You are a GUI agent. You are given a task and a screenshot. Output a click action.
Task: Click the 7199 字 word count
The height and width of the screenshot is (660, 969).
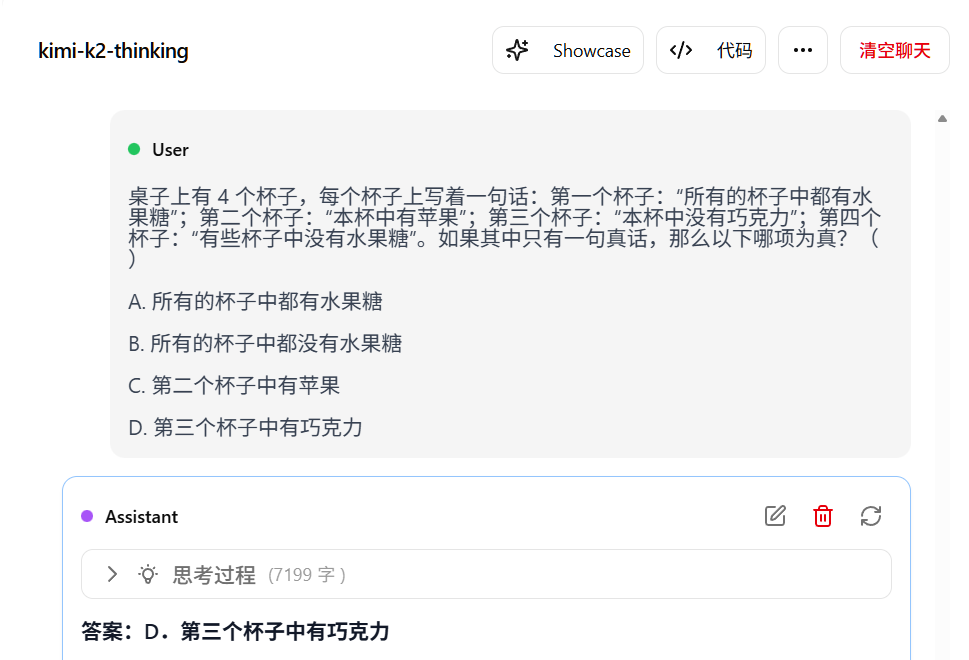click(x=306, y=575)
